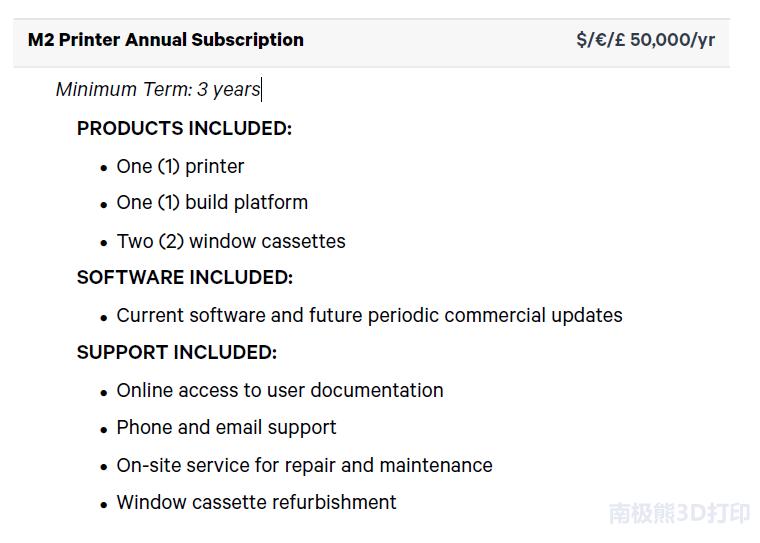Screen dimensions: 760x543
Task: Click the M2 Printer Annual Subscription heading
Action: pyautogui.click(x=166, y=40)
